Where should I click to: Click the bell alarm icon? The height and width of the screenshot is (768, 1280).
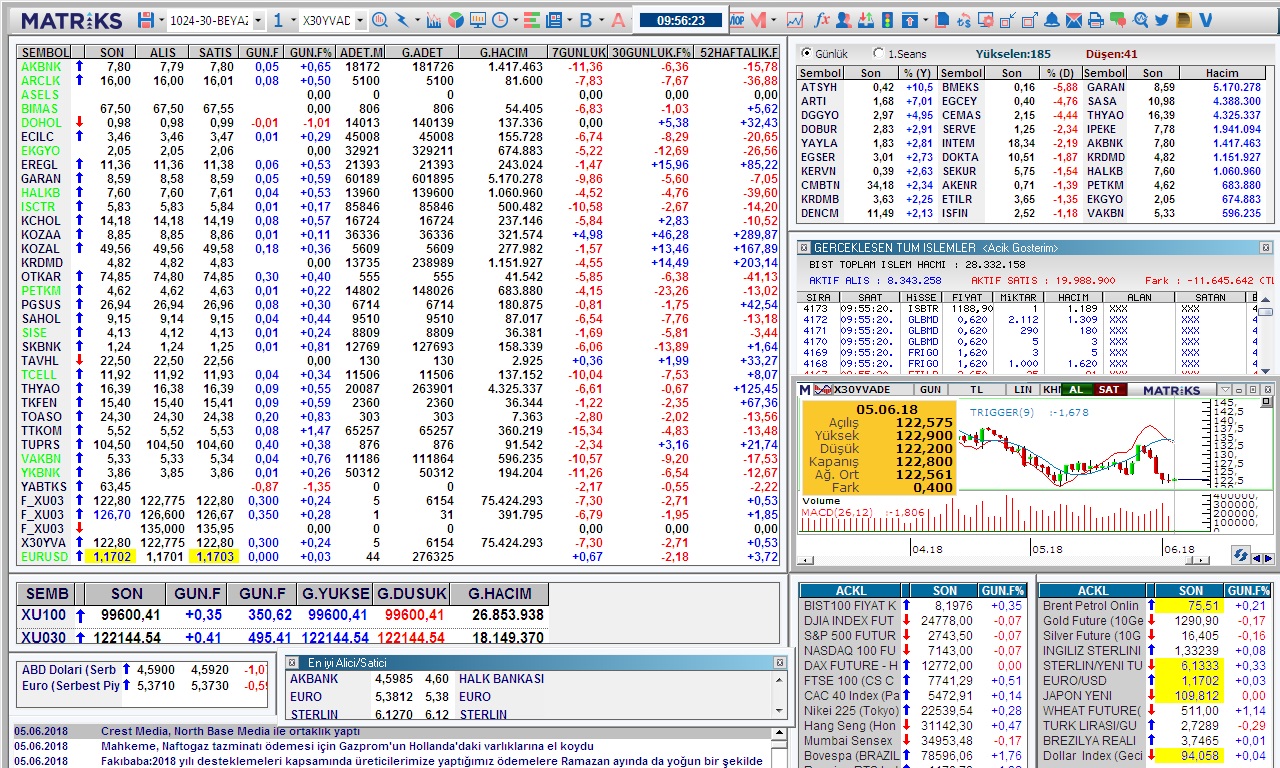[1052, 20]
